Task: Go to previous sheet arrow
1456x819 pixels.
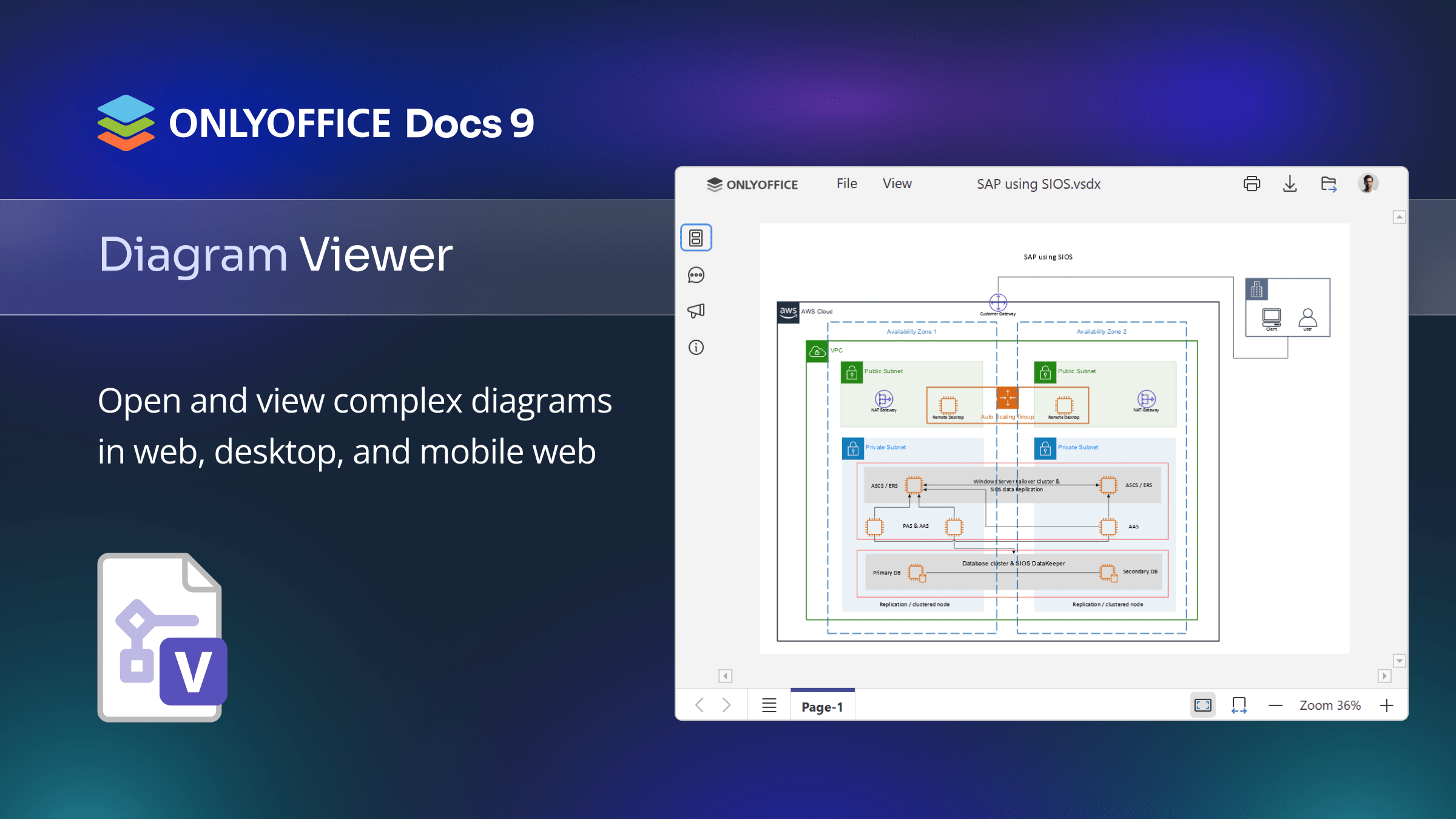Action: pos(699,705)
